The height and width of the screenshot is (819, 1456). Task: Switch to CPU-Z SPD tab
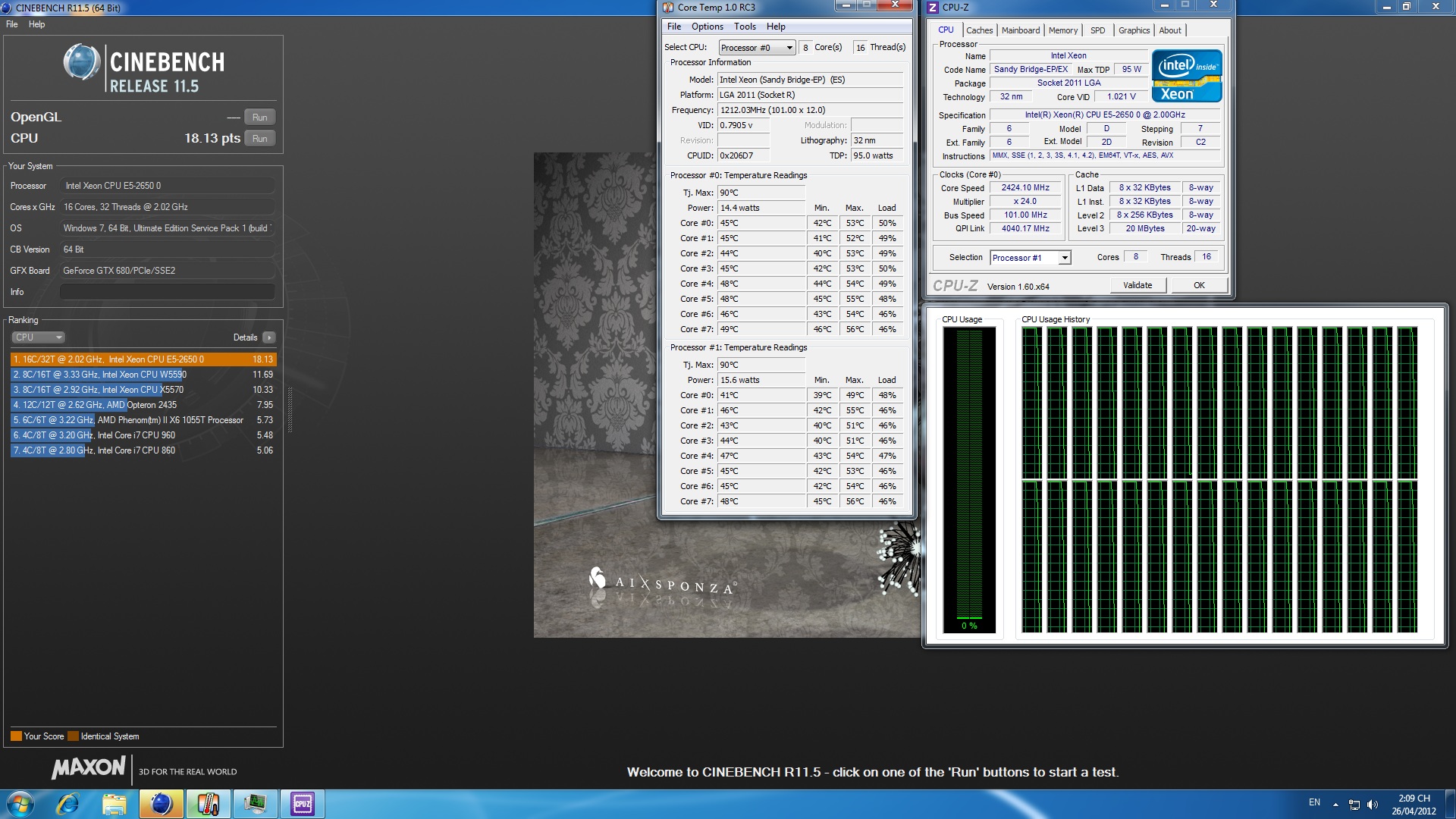[1097, 30]
